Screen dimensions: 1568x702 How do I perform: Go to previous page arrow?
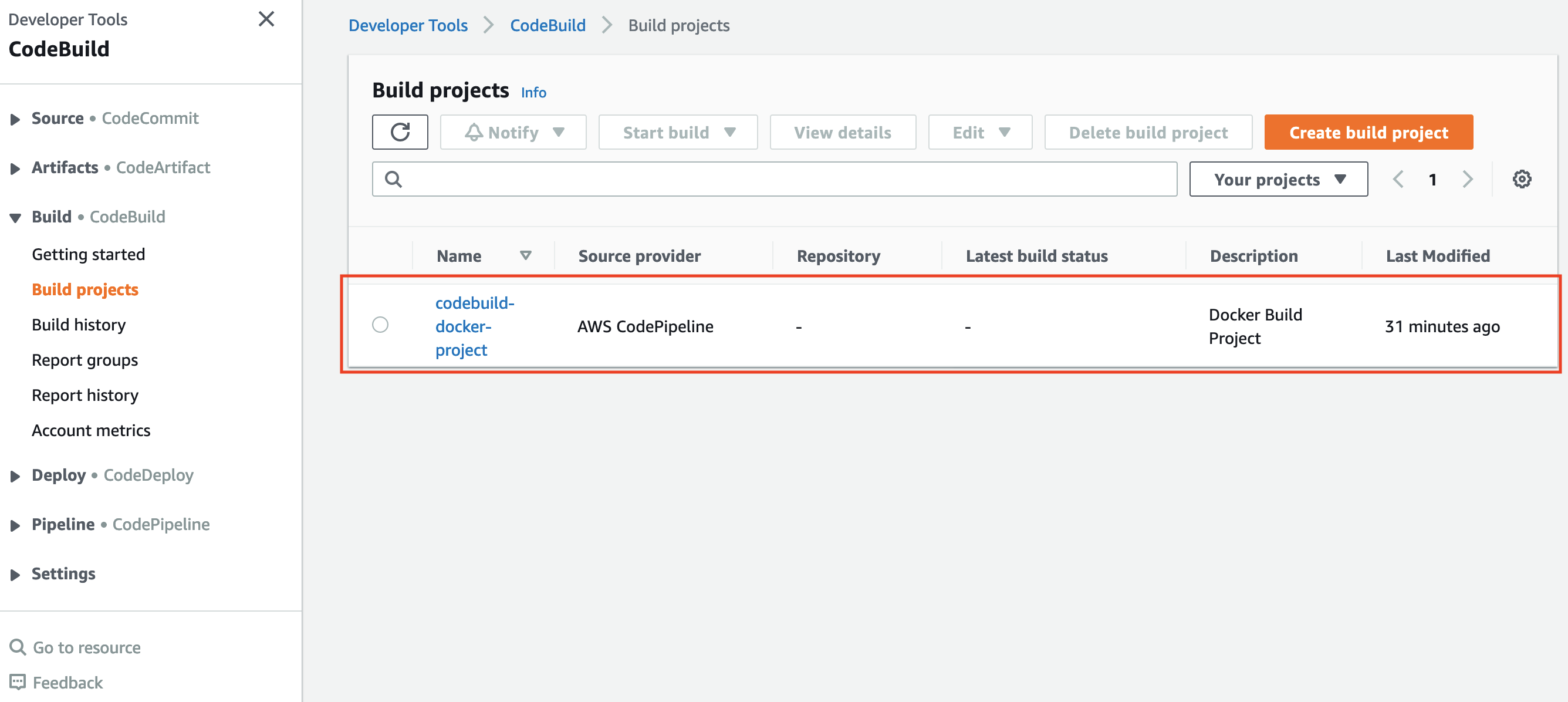pos(1398,179)
